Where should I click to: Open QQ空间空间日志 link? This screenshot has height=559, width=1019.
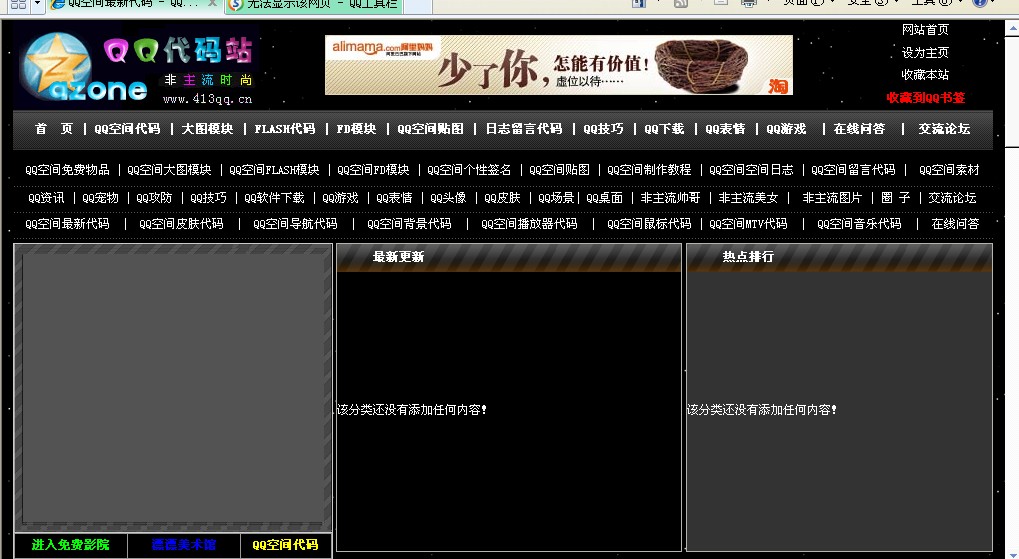click(751, 170)
